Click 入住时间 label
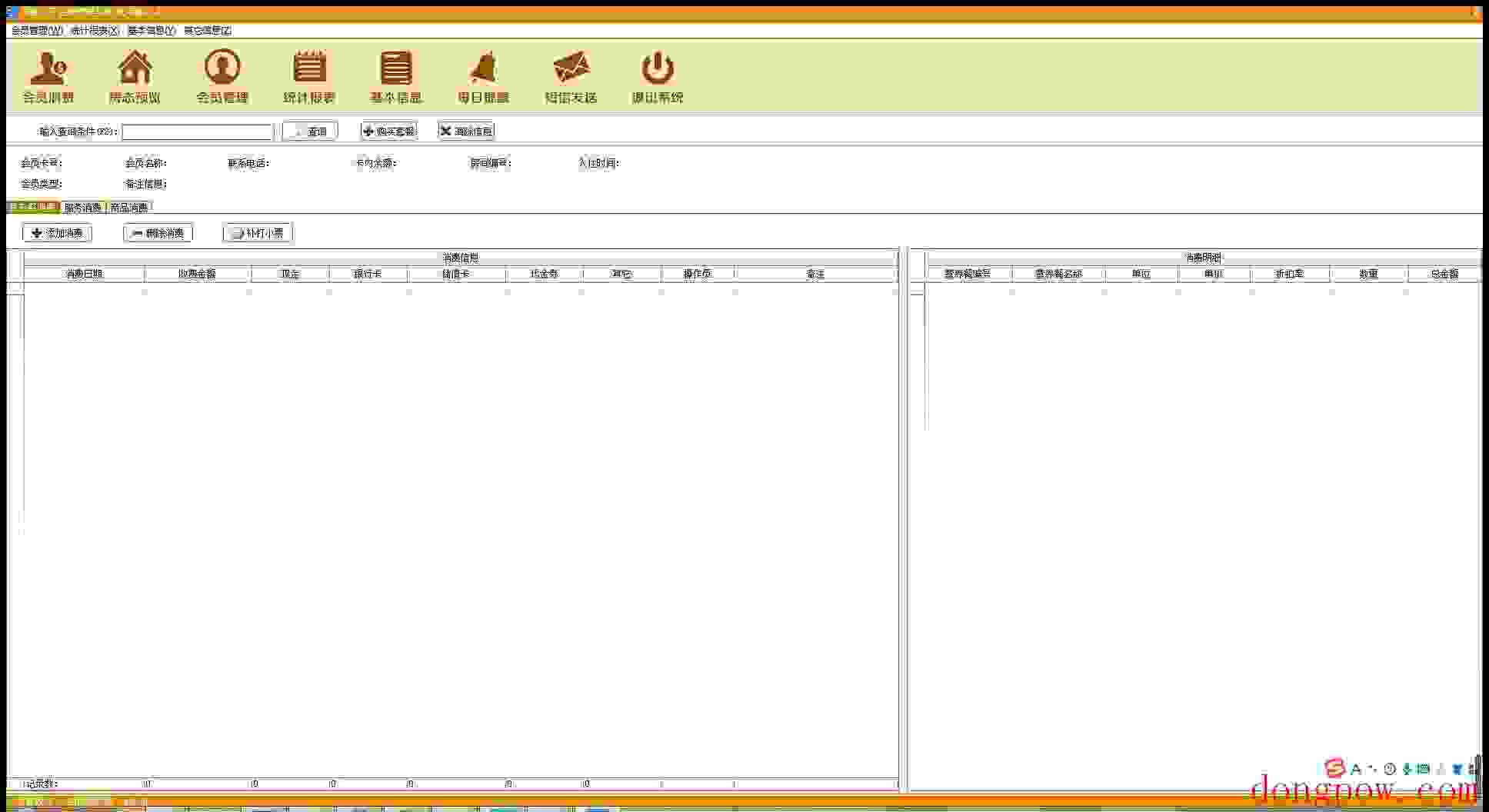The width and height of the screenshot is (1489, 812). [x=598, y=163]
